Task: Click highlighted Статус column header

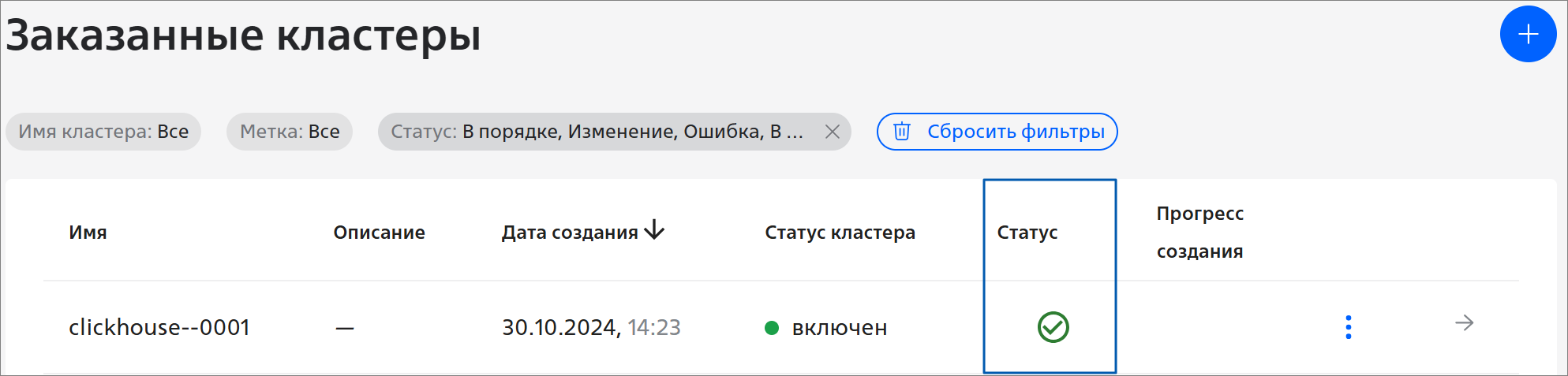Action: (x=1027, y=233)
